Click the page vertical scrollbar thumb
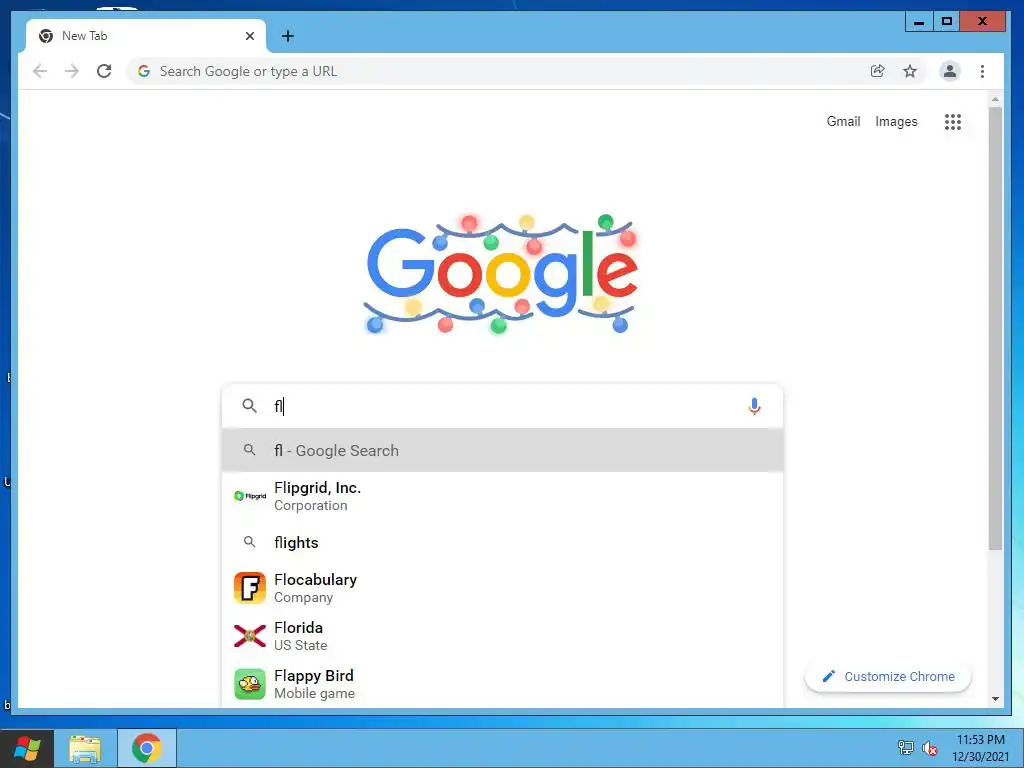The height and width of the screenshot is (768, 1024). point(995,328)
